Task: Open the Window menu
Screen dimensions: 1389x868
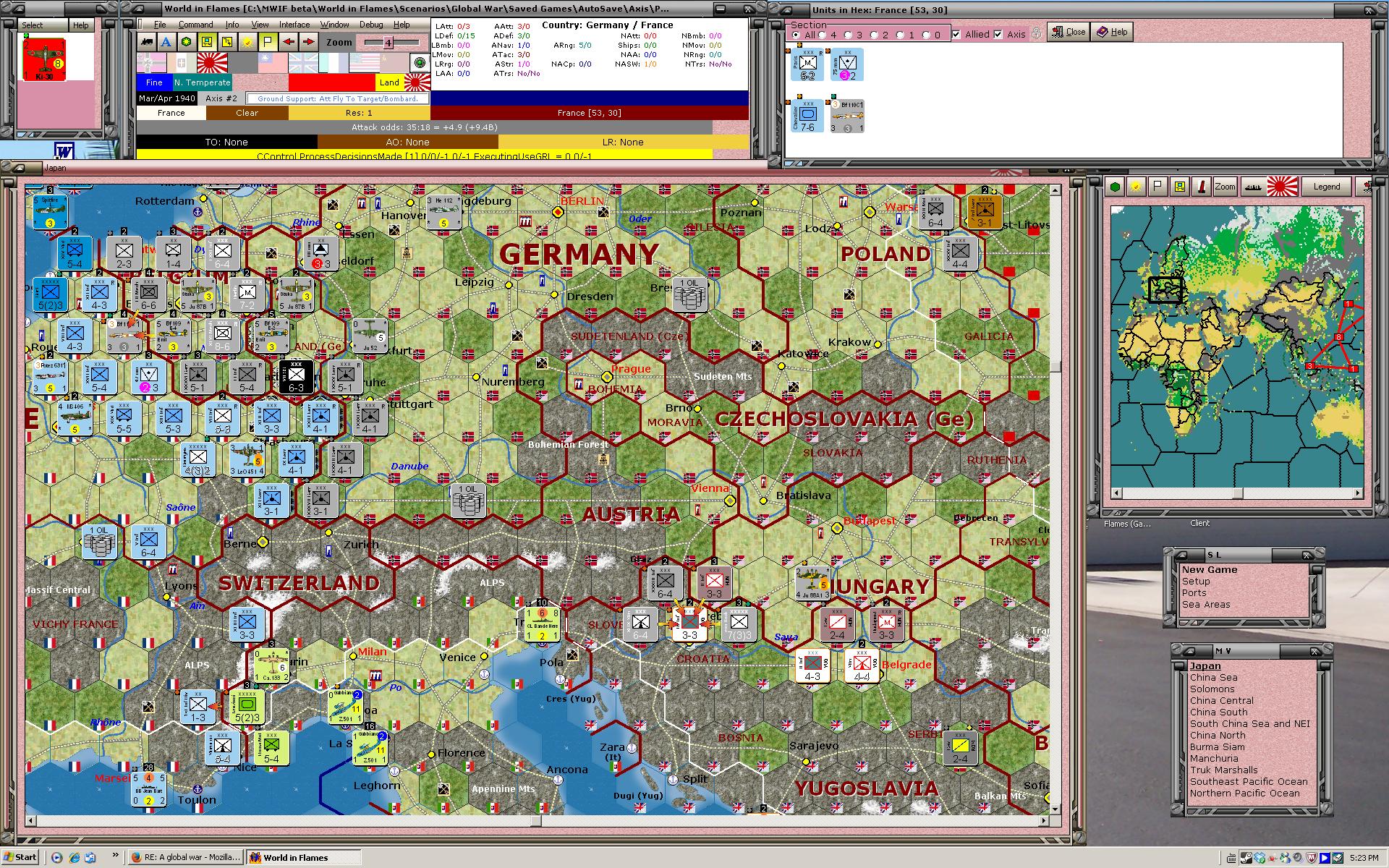Action: pos(335,25)
